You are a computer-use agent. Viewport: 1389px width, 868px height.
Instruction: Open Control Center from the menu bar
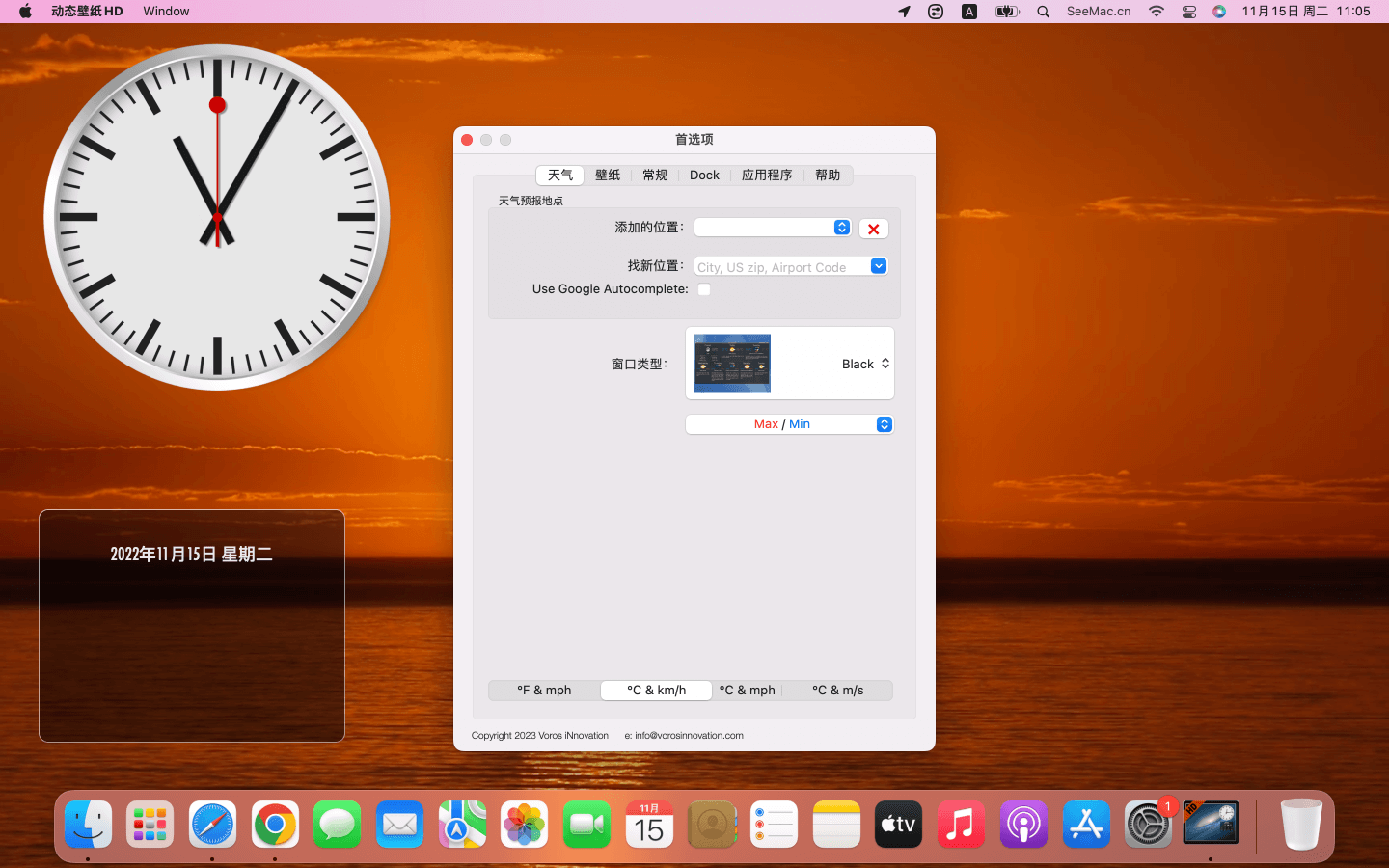click(x=1188, y=12)
